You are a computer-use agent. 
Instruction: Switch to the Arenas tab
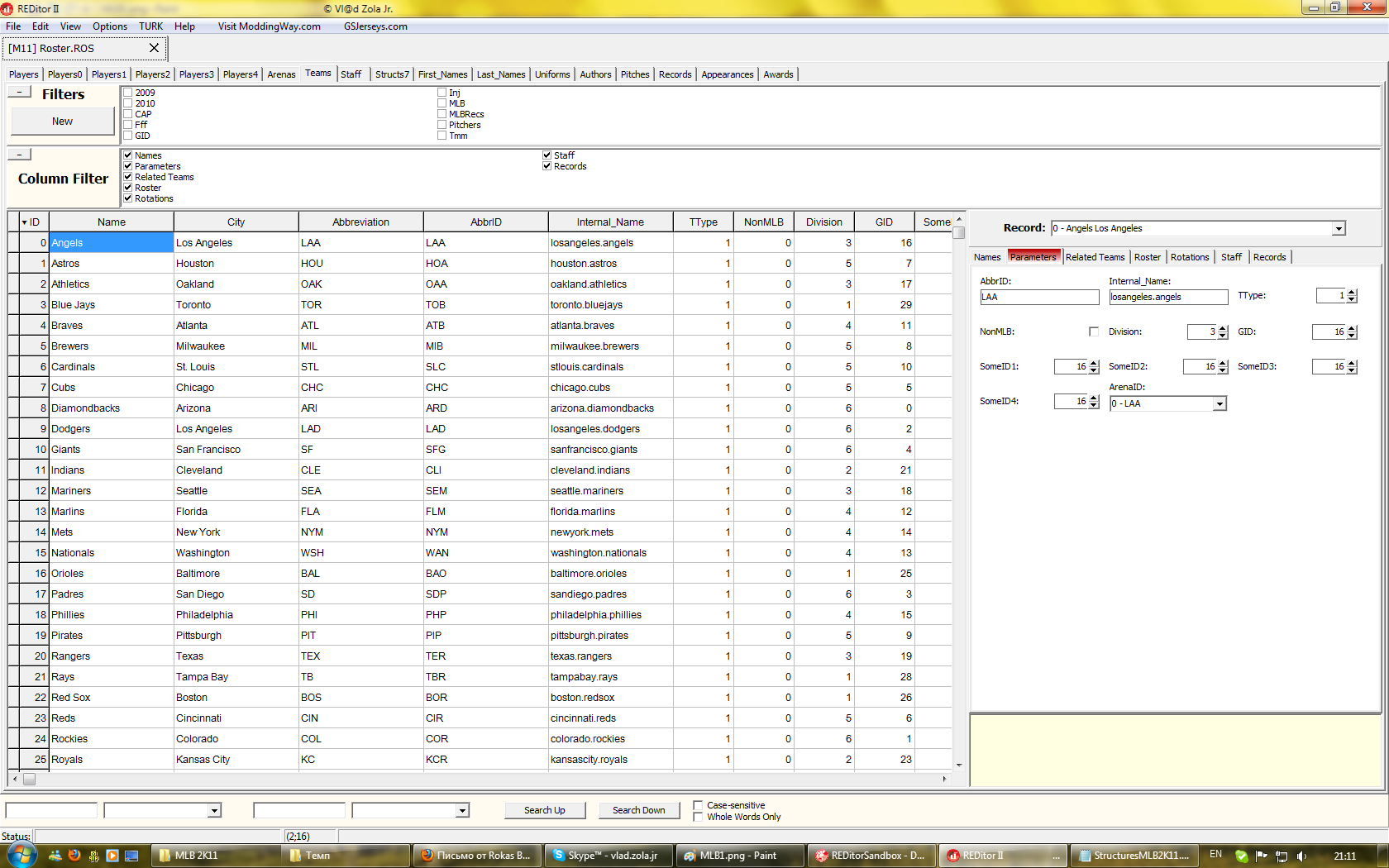point(281,74)
